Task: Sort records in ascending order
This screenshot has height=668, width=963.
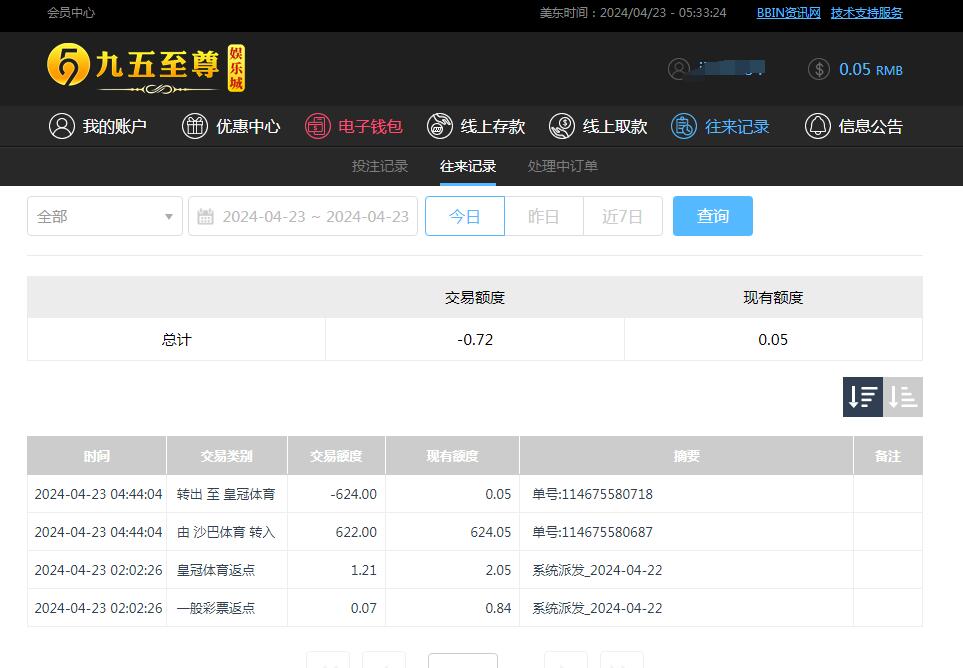Action: [903, 397]
